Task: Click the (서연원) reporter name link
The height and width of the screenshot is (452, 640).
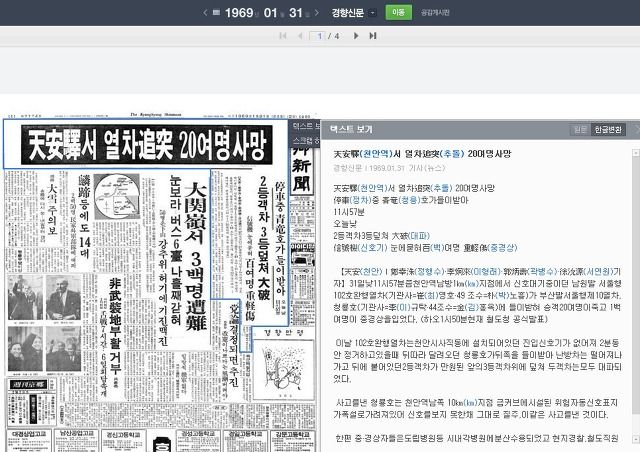Action: 598,272
